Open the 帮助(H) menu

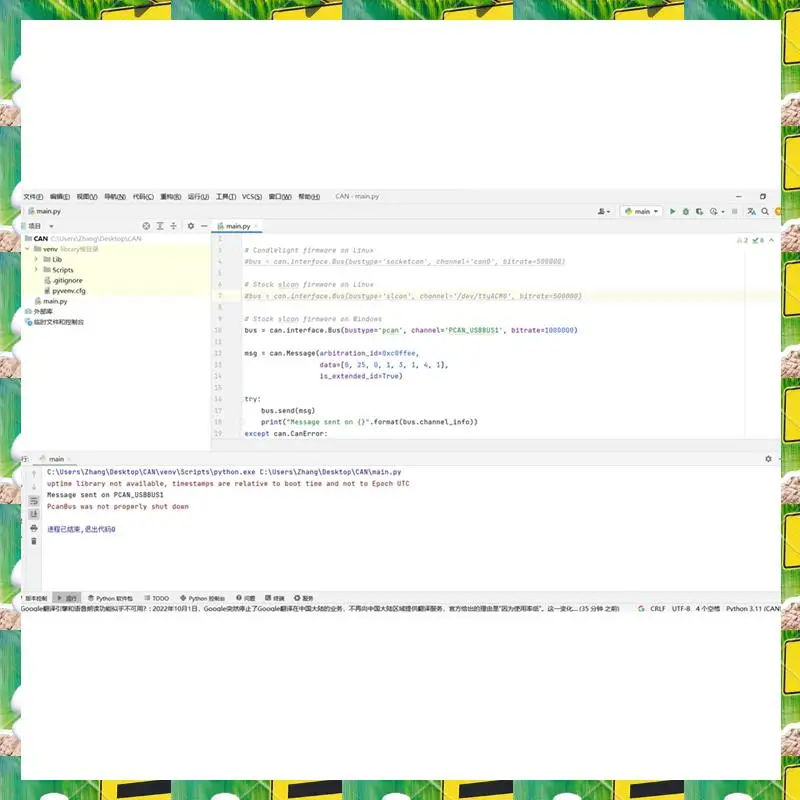(309, 196)
